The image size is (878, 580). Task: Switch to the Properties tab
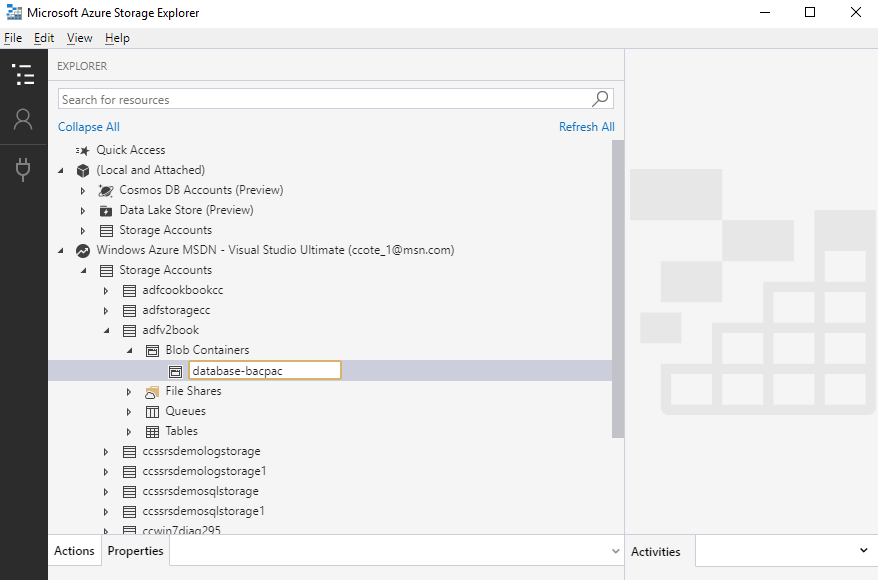136,551
